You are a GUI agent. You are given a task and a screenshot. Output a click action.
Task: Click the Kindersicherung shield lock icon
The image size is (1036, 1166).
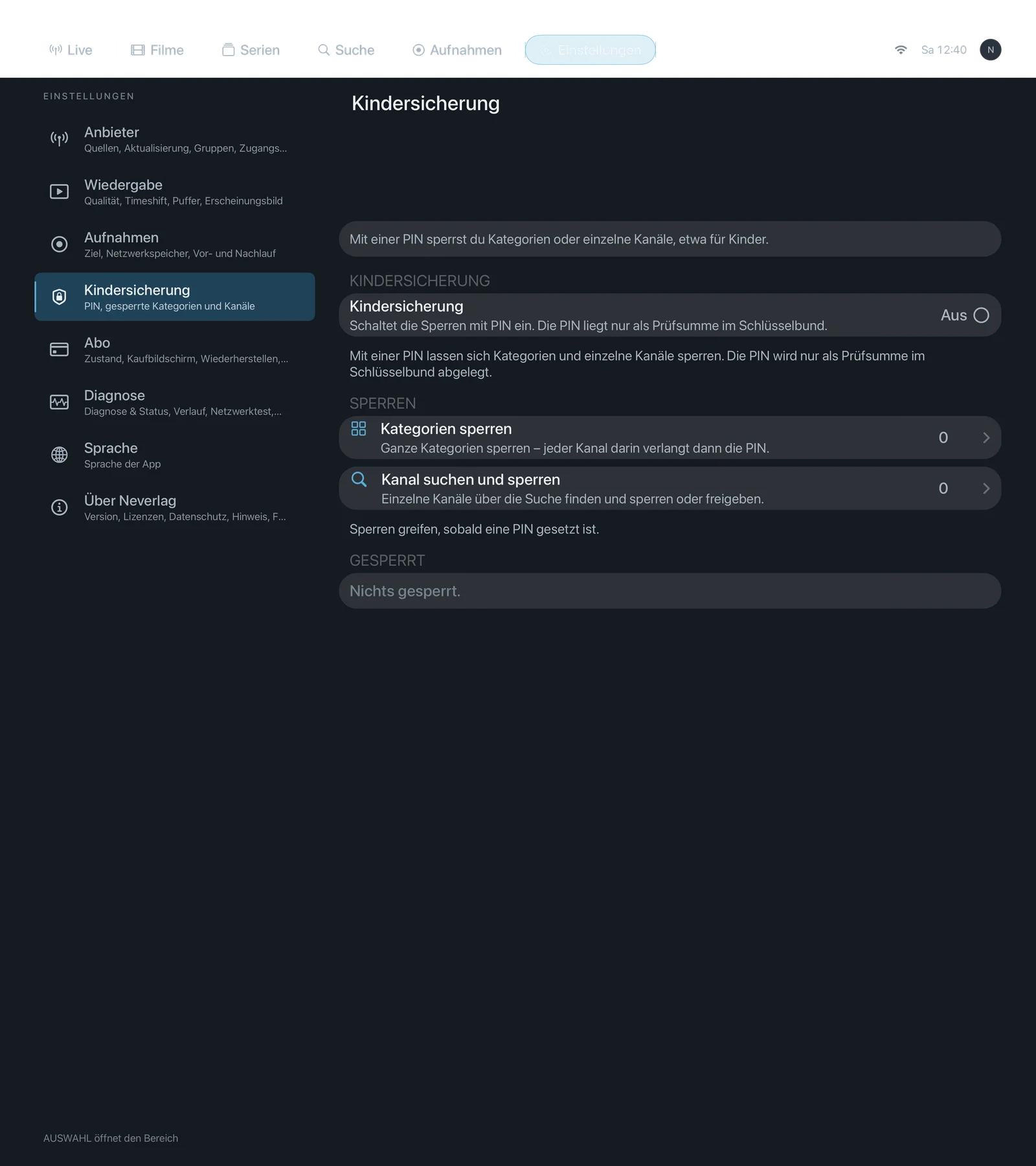[59, 297]
